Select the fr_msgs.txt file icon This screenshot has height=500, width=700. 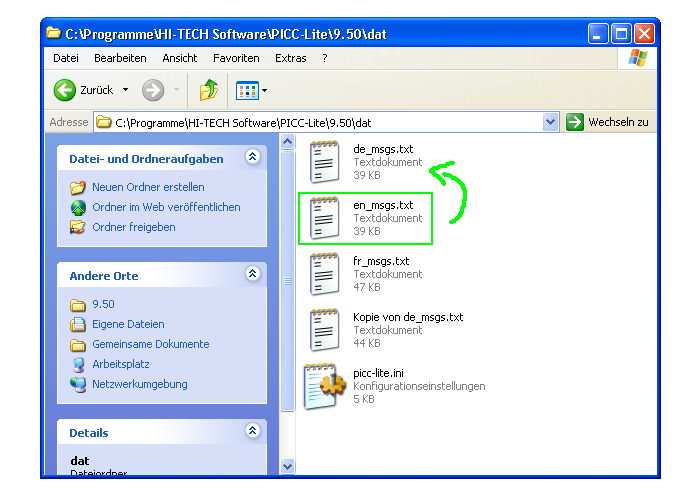point(325,274)
